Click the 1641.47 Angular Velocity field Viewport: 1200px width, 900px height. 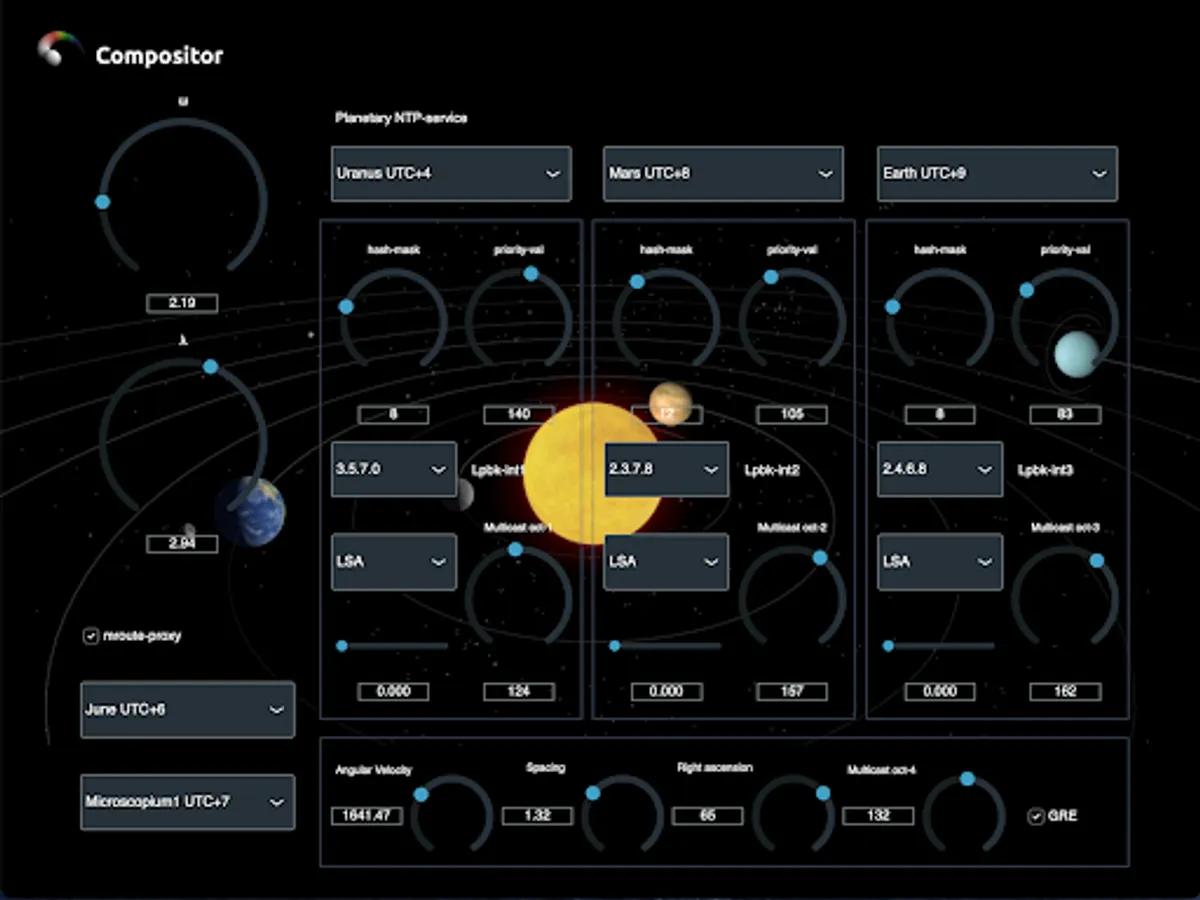(x=367, y=815)
